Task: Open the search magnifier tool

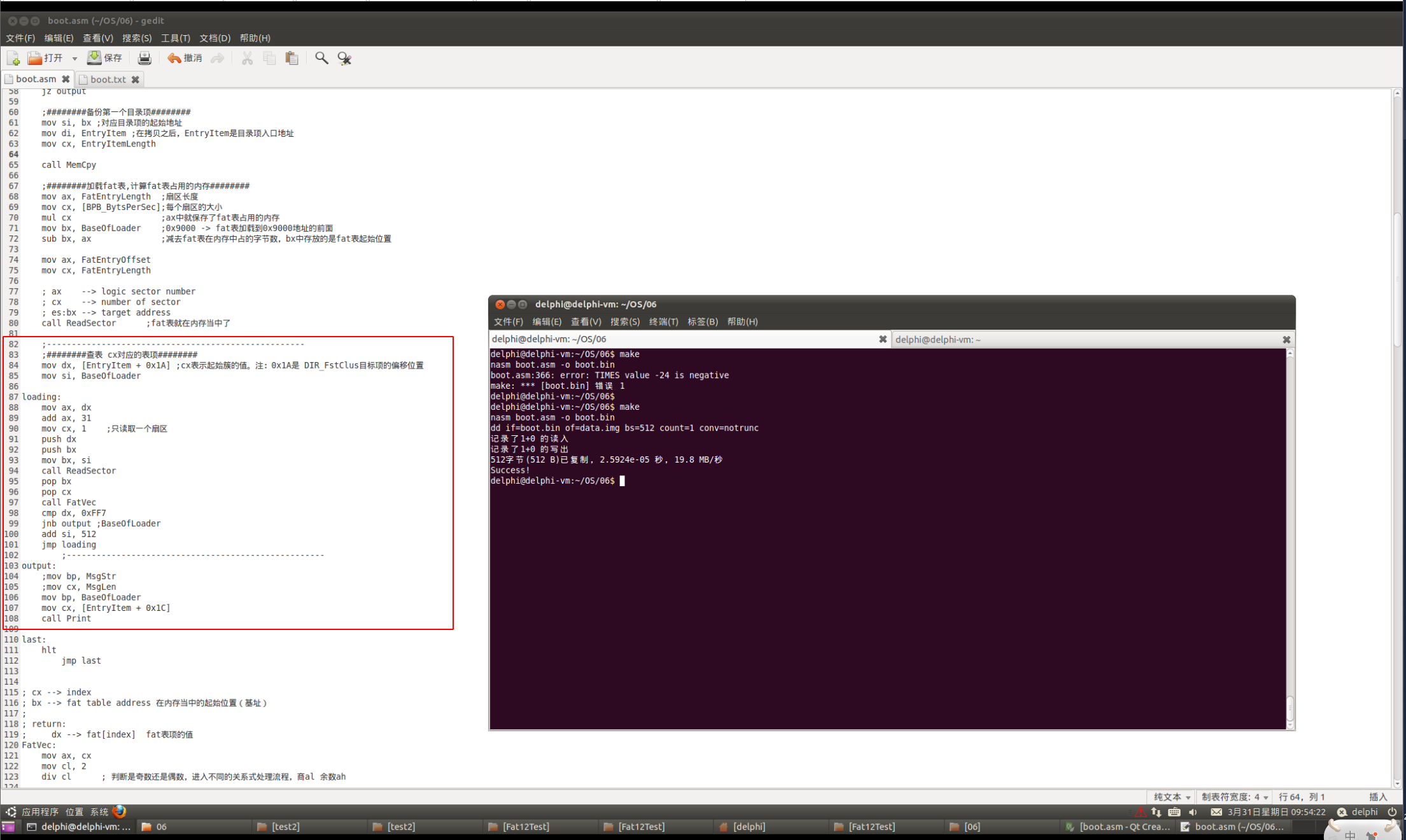Action: [x=321, y=58]
